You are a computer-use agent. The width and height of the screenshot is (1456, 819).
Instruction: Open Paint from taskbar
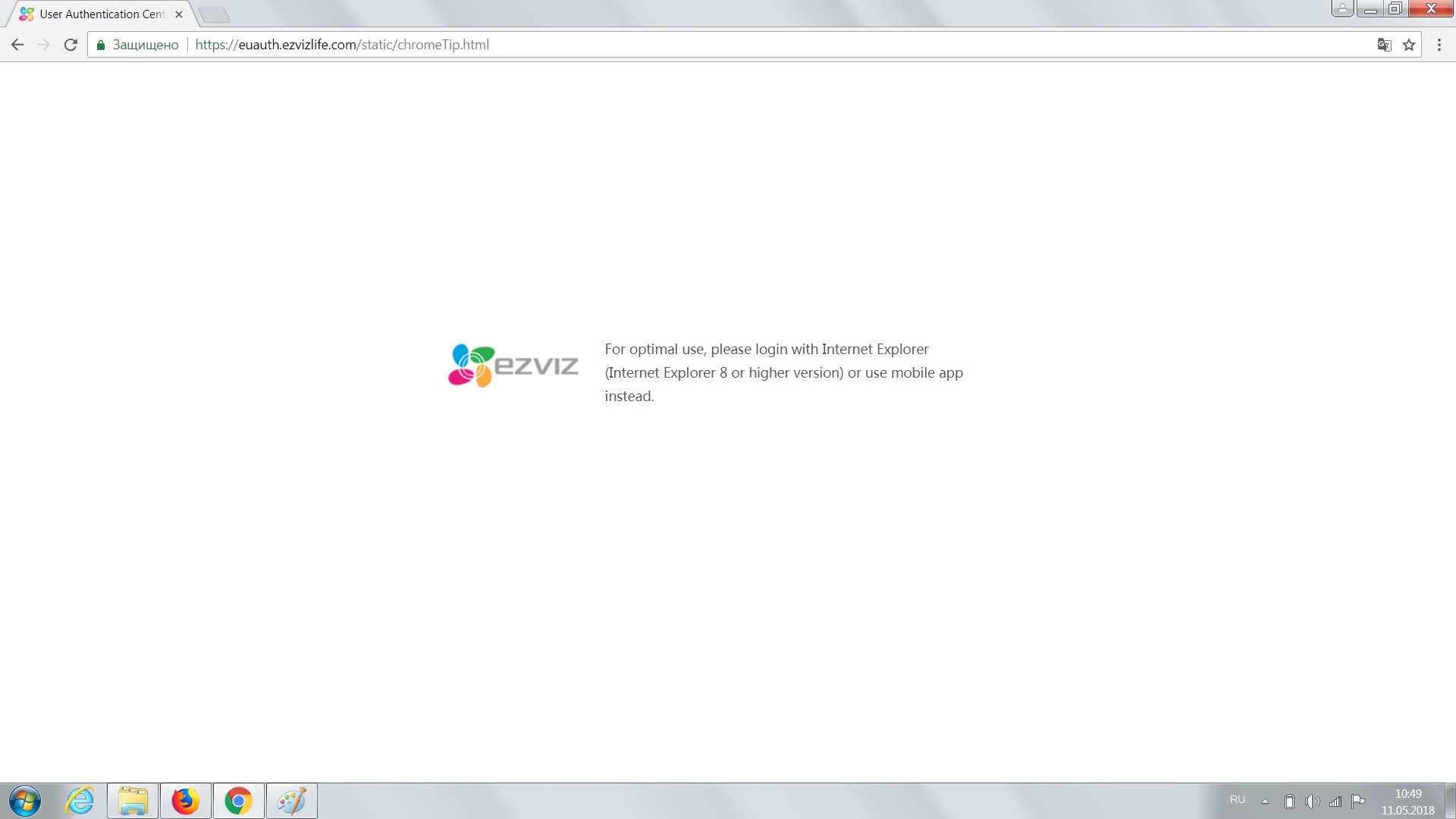click(292, 801)
